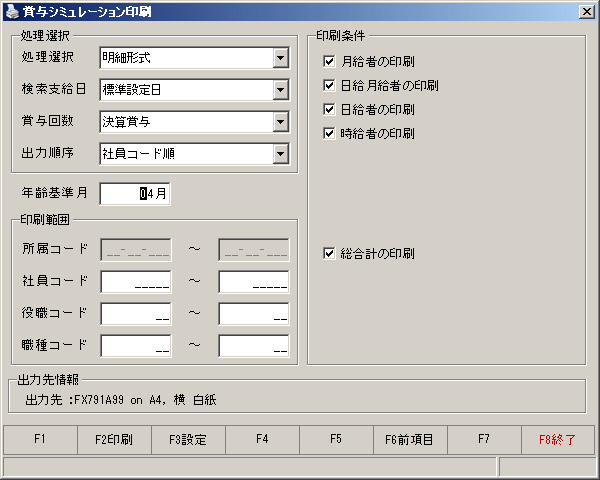The image size is (600, 480).
Task: Click the 社員コード end field
Action: coord(254,282)
